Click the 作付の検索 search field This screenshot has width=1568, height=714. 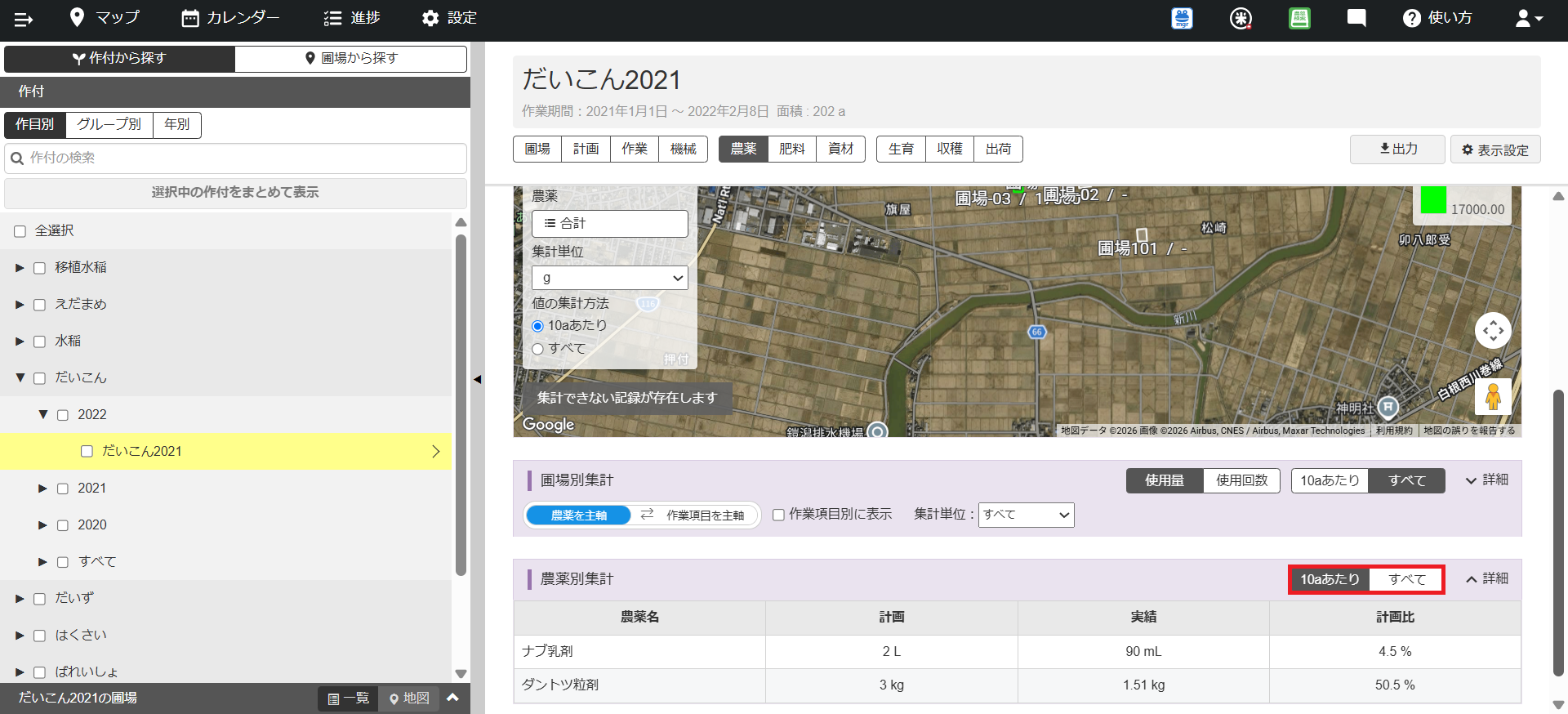(x=236, y=158)
